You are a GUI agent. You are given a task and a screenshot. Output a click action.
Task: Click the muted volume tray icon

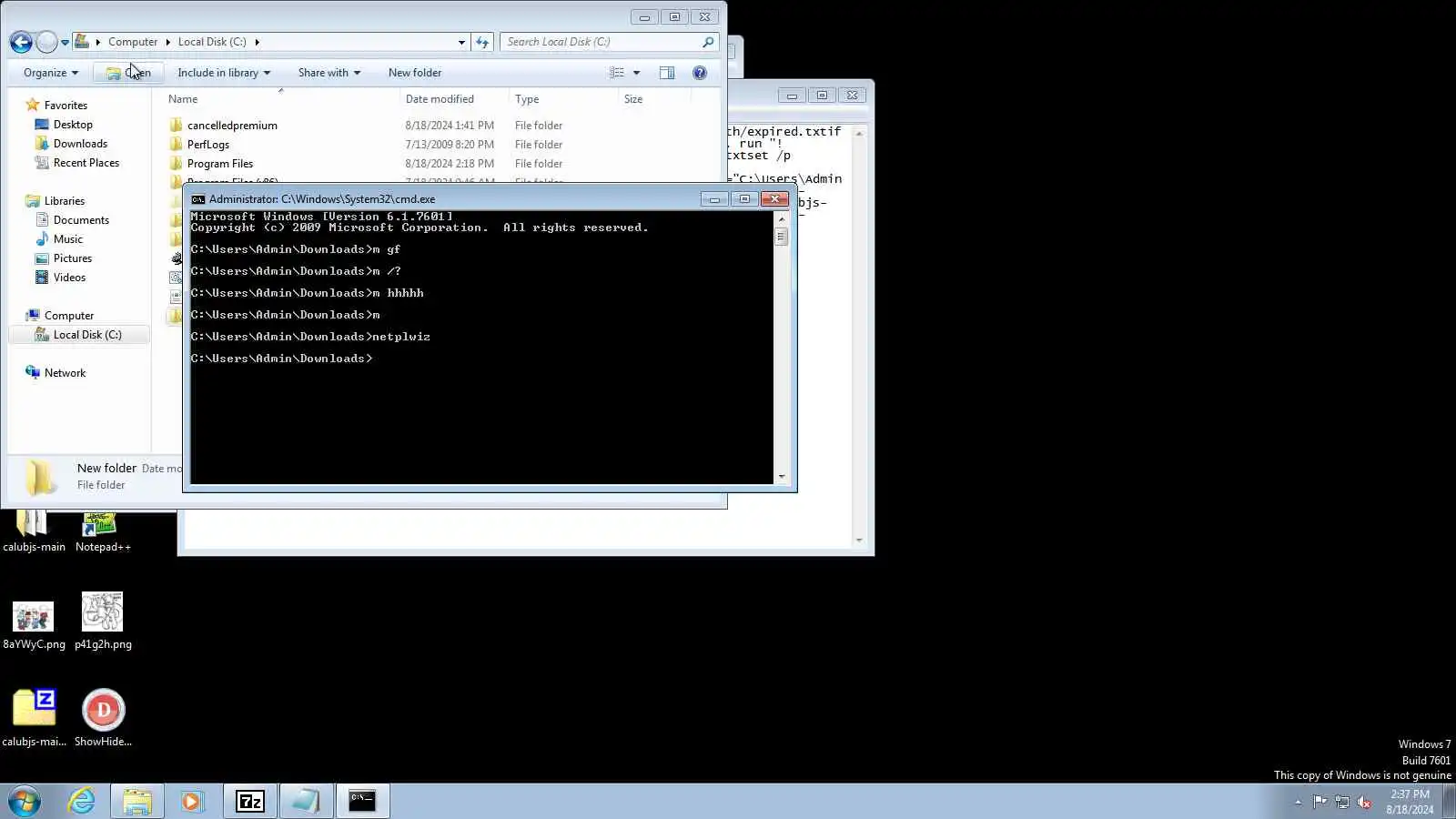click(1364, 802)
